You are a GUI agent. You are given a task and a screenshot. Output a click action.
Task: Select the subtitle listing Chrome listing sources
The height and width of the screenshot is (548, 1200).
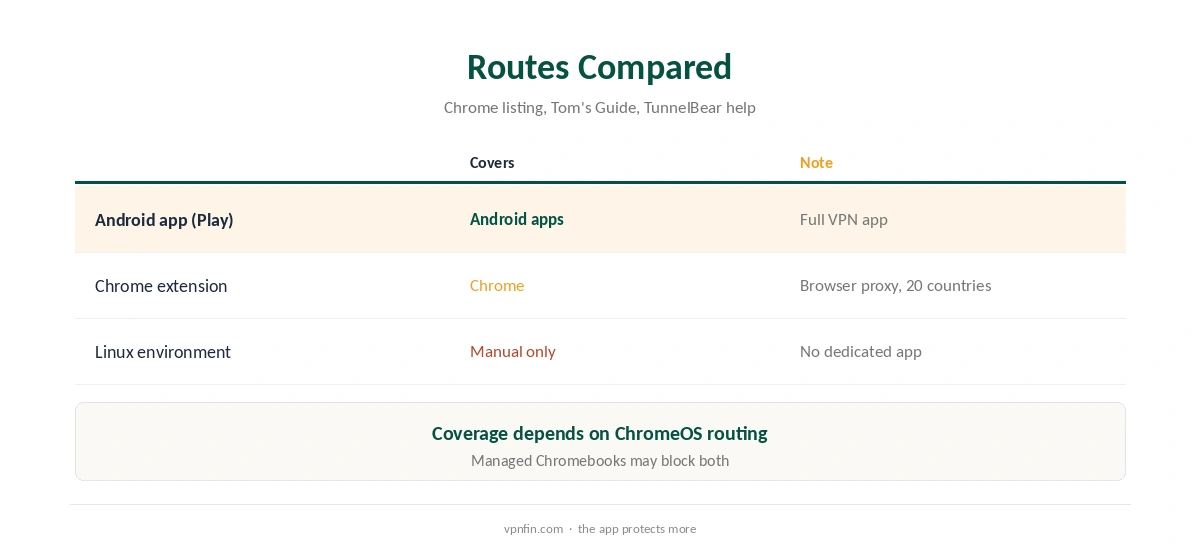[x=599, y=107]
